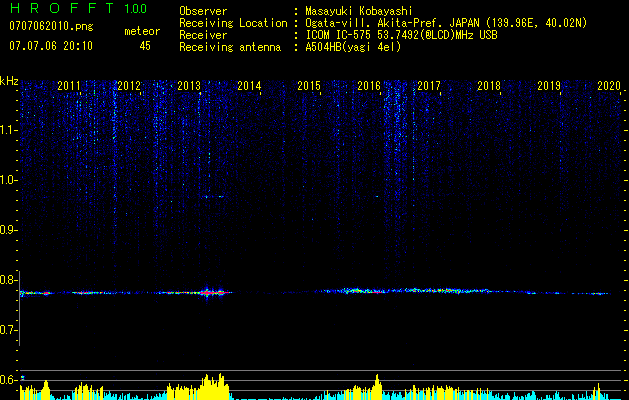Click the 2020 time axis marker

(x=609, y=85)
